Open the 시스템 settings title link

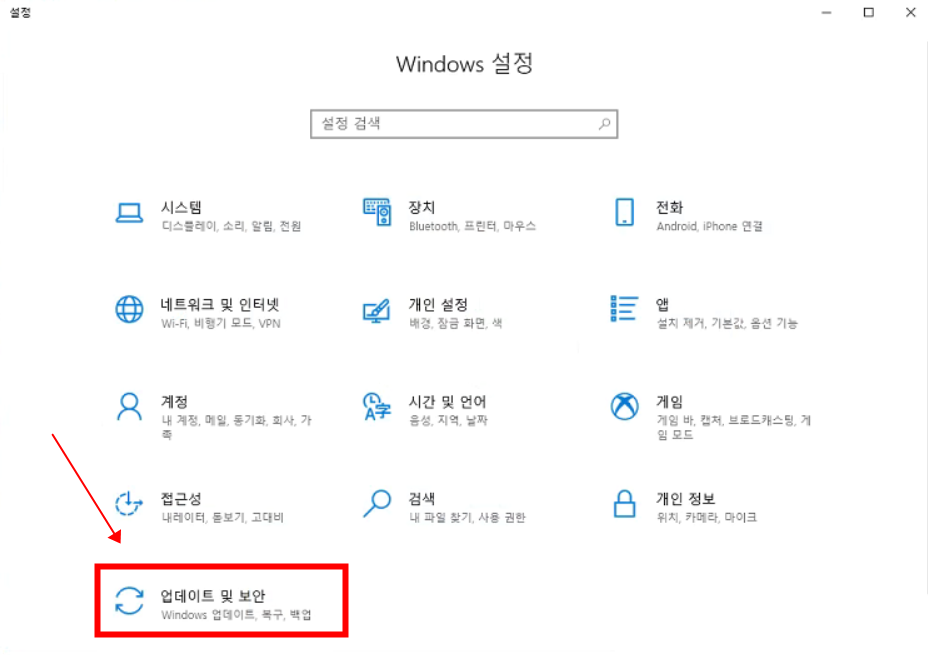[x=181, y=207]
